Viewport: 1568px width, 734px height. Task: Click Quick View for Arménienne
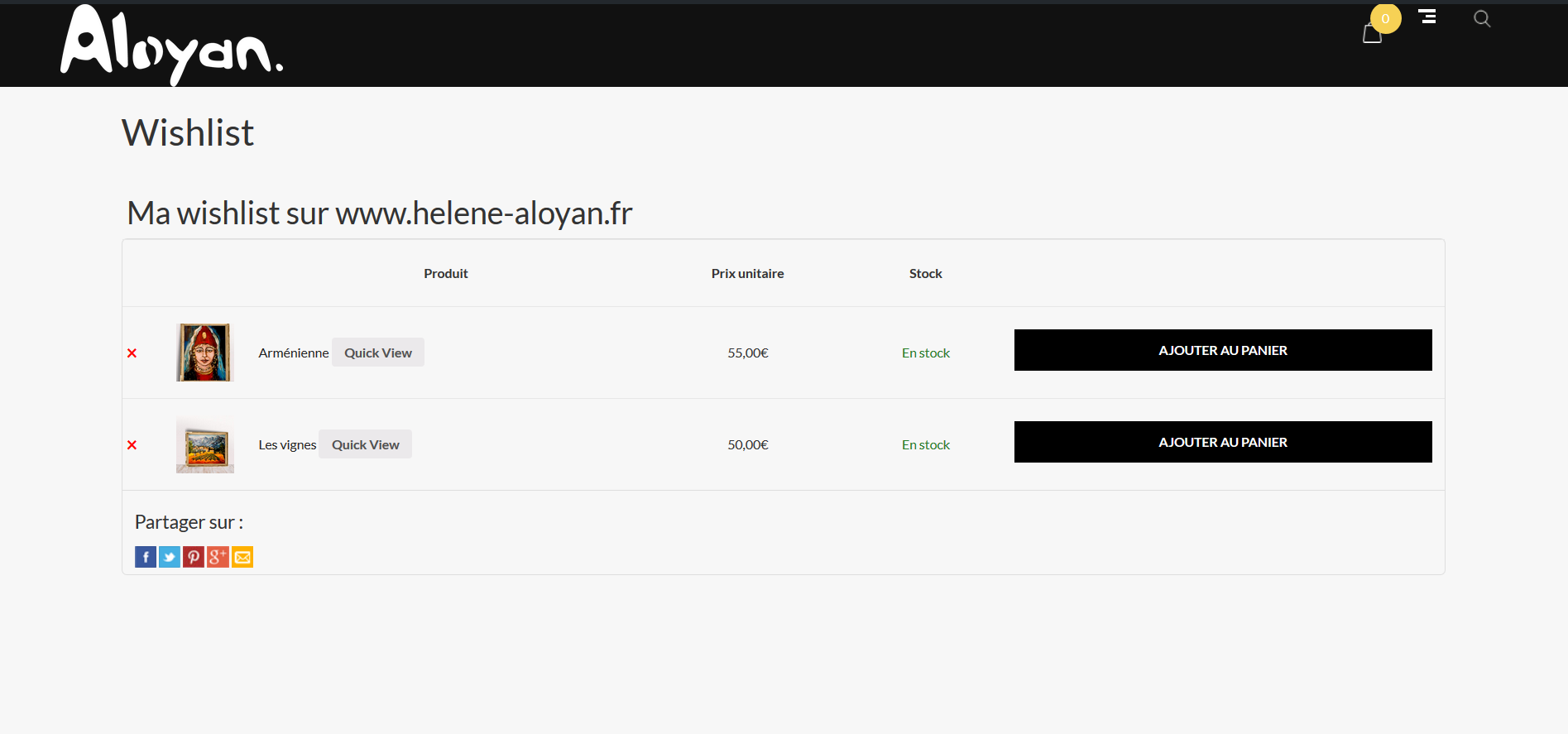coord(378,353)
